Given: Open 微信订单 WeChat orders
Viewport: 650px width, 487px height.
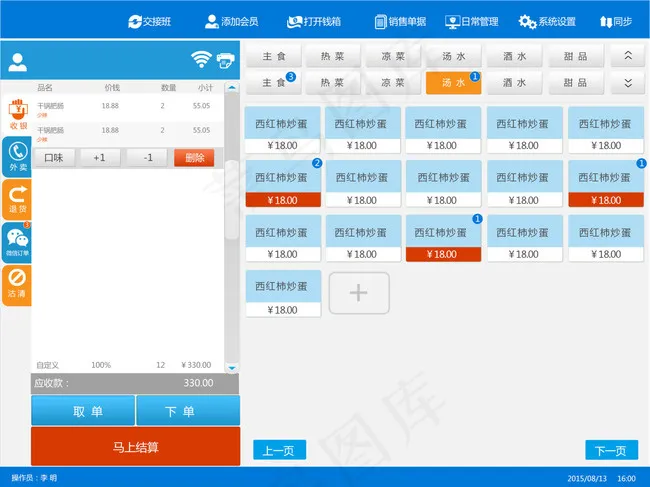Looking at the screenshot, I should (x=17, y=242).
